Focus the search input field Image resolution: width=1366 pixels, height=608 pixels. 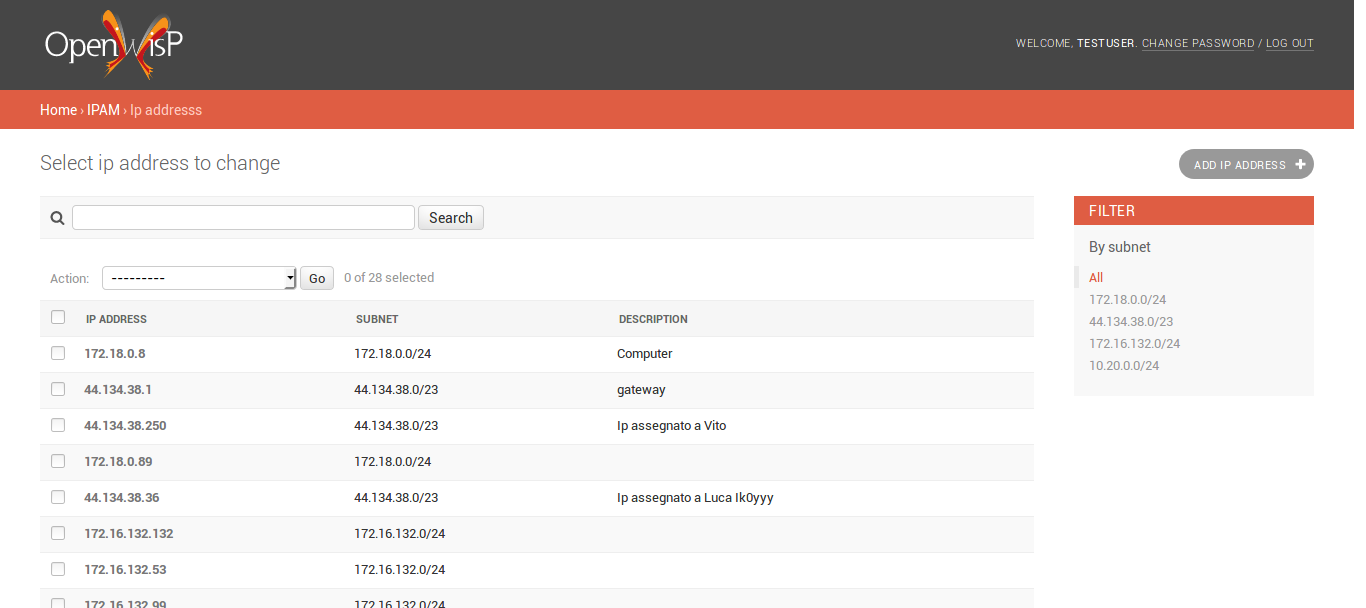243,218
